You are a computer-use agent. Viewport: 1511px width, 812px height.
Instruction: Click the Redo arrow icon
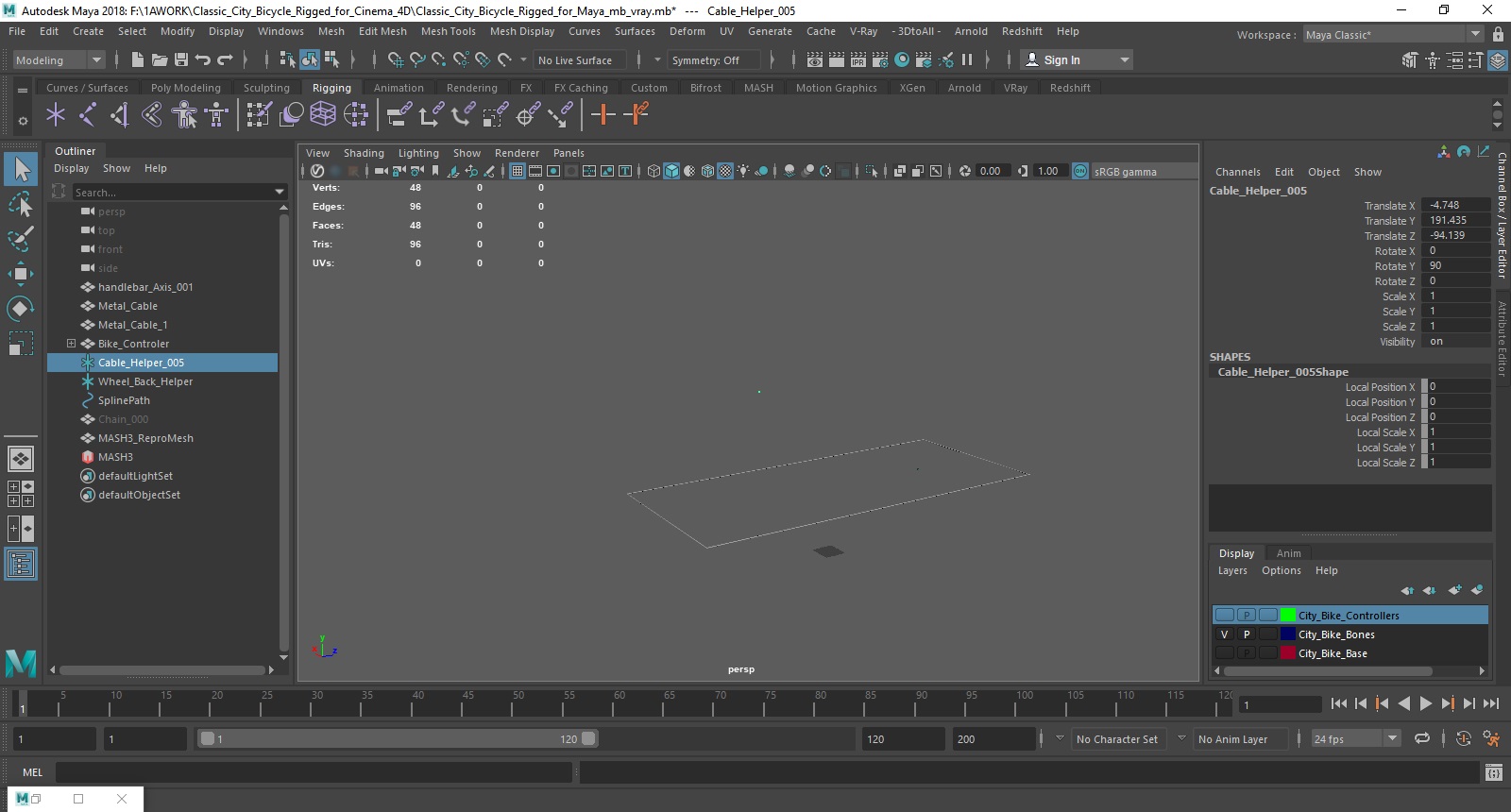(225, 59)
